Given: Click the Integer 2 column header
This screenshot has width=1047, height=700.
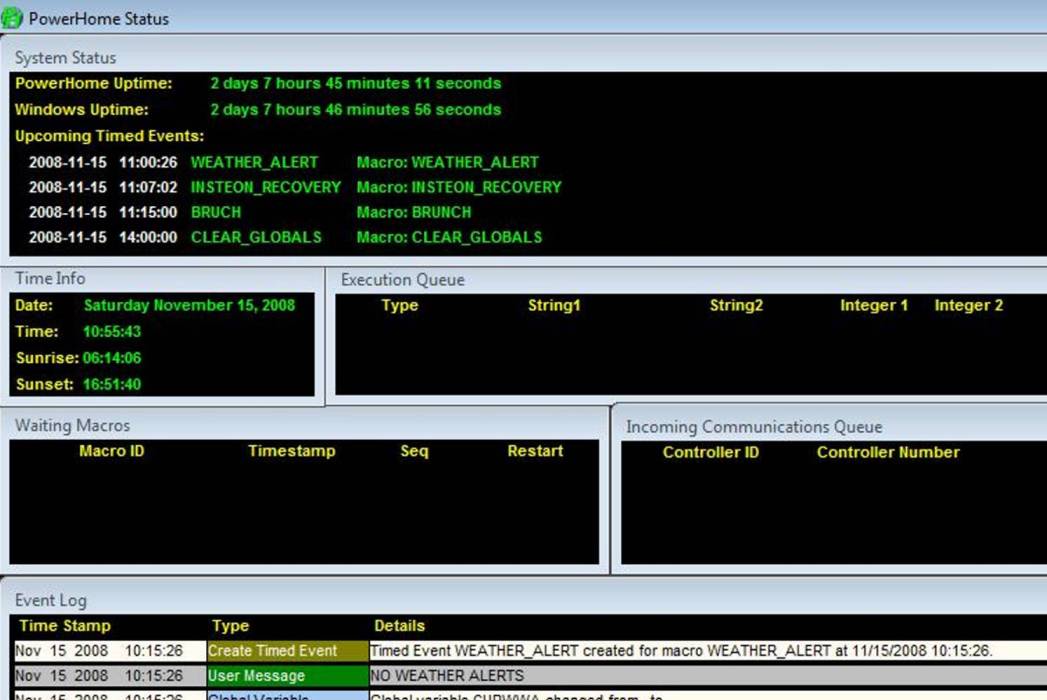Looking at the screenshot, I should pos(969,306).
